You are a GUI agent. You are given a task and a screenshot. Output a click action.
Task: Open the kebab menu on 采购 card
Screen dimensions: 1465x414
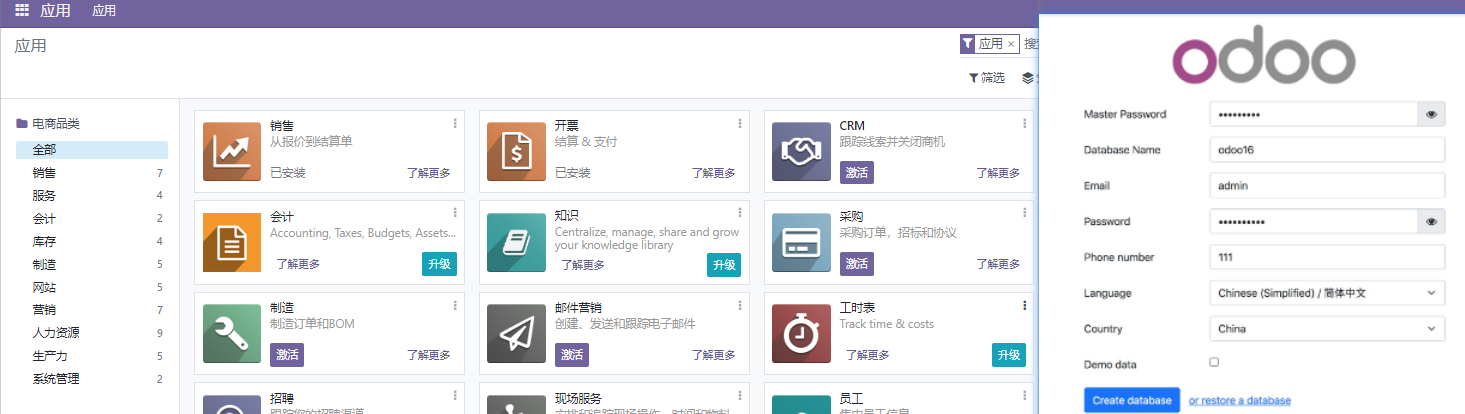1025,213
